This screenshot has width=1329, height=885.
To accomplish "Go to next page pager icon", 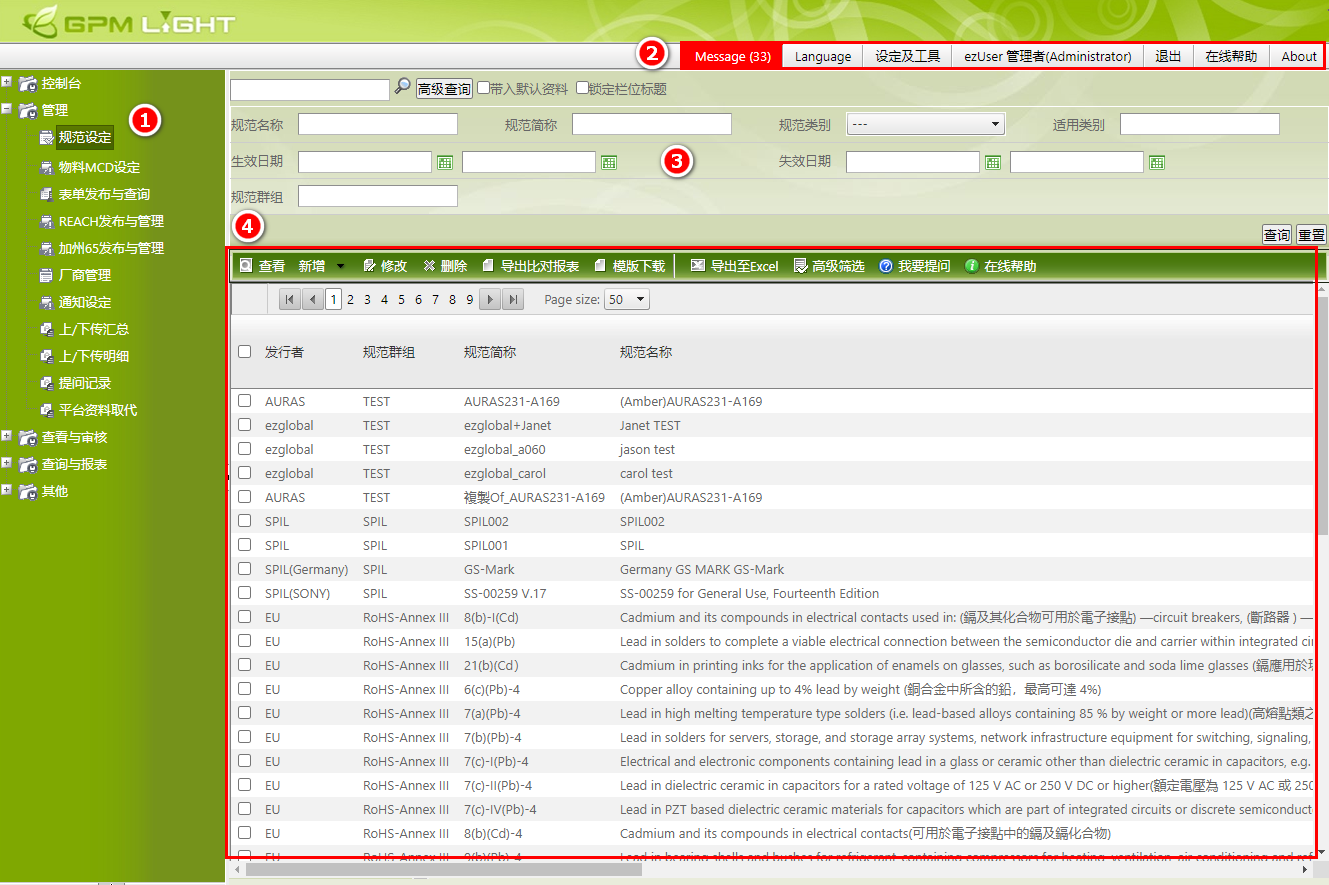I will click(x=490, y=299).
